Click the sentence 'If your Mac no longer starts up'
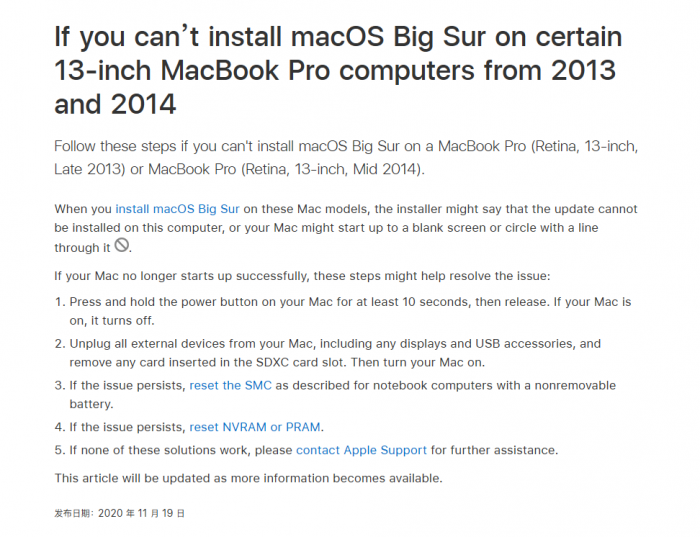The height and width of the screenshot is (537, 700). 302,275
